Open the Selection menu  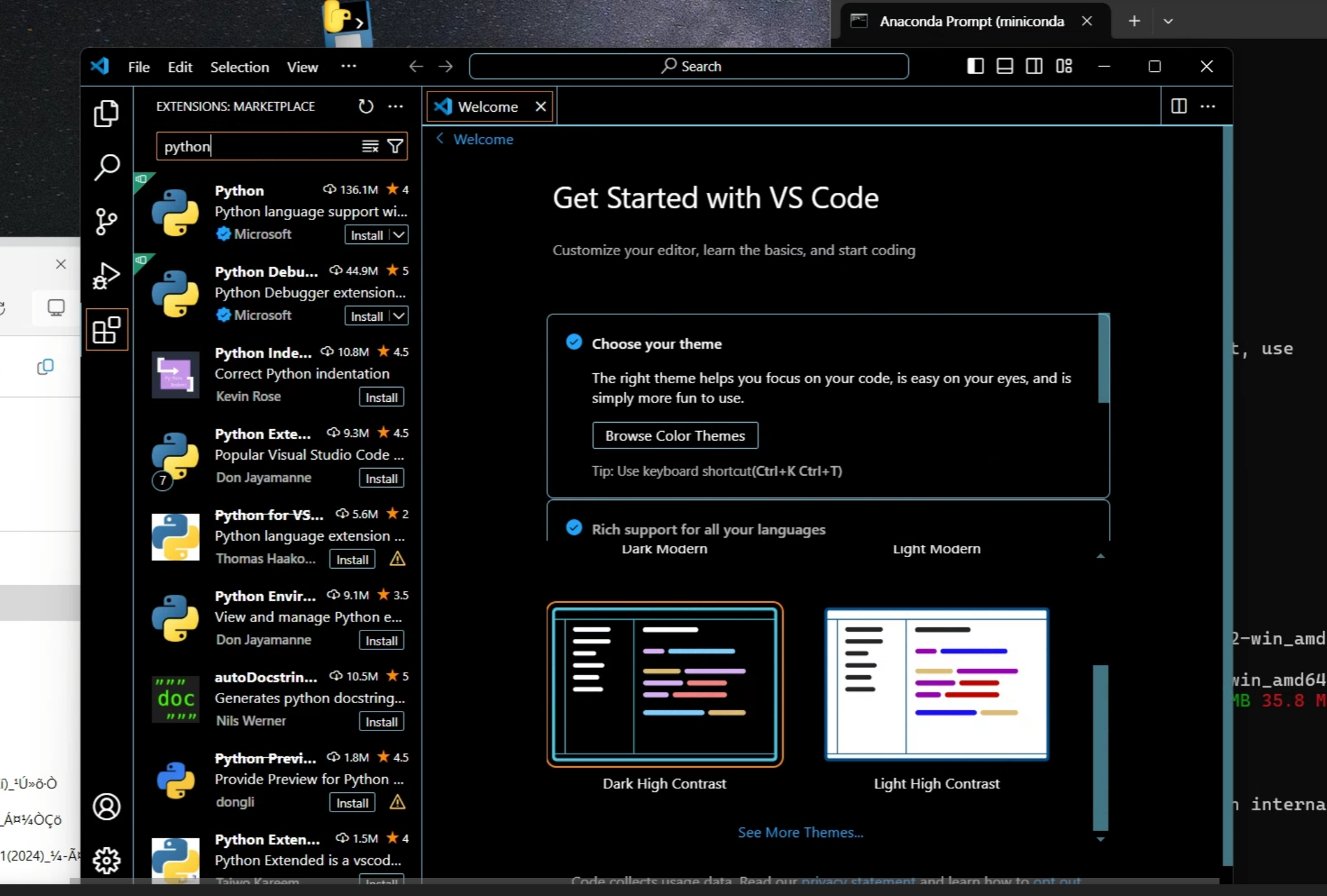pos(239,67)
